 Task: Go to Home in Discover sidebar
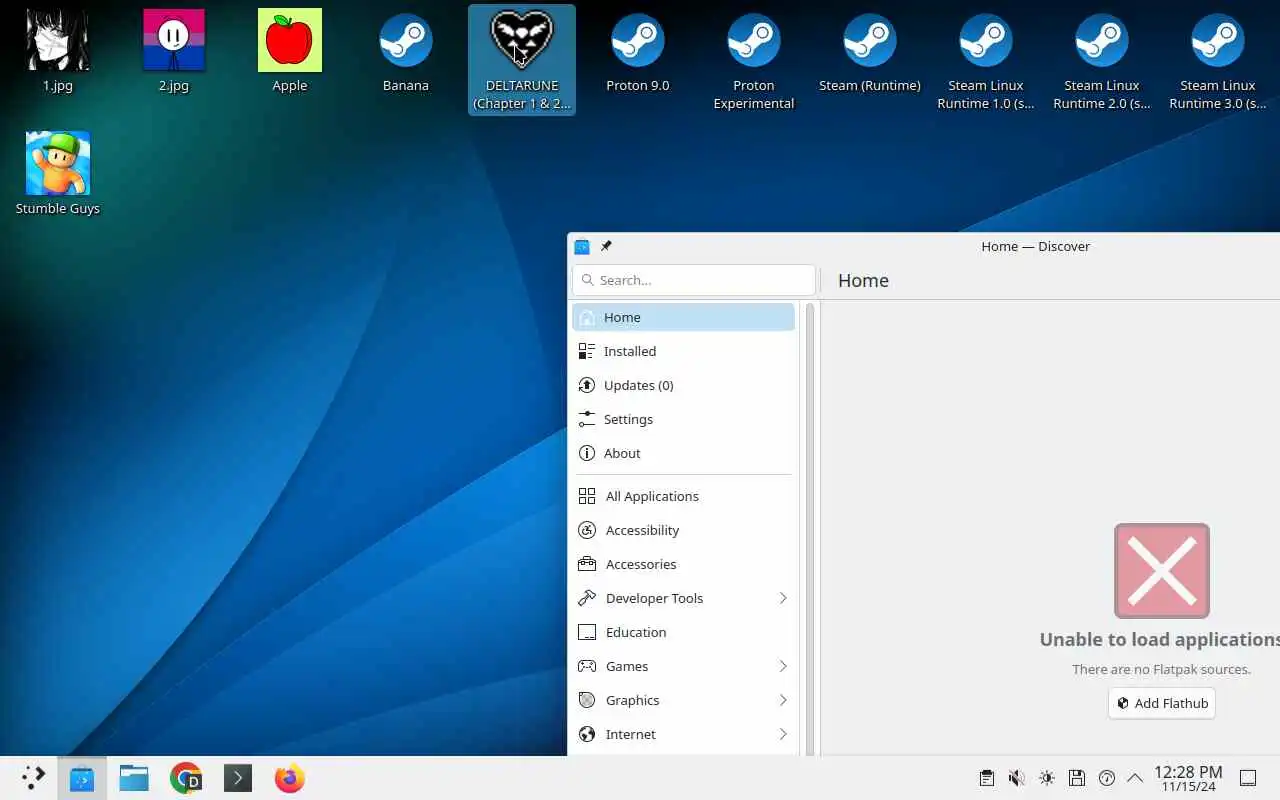pos(683,317)
